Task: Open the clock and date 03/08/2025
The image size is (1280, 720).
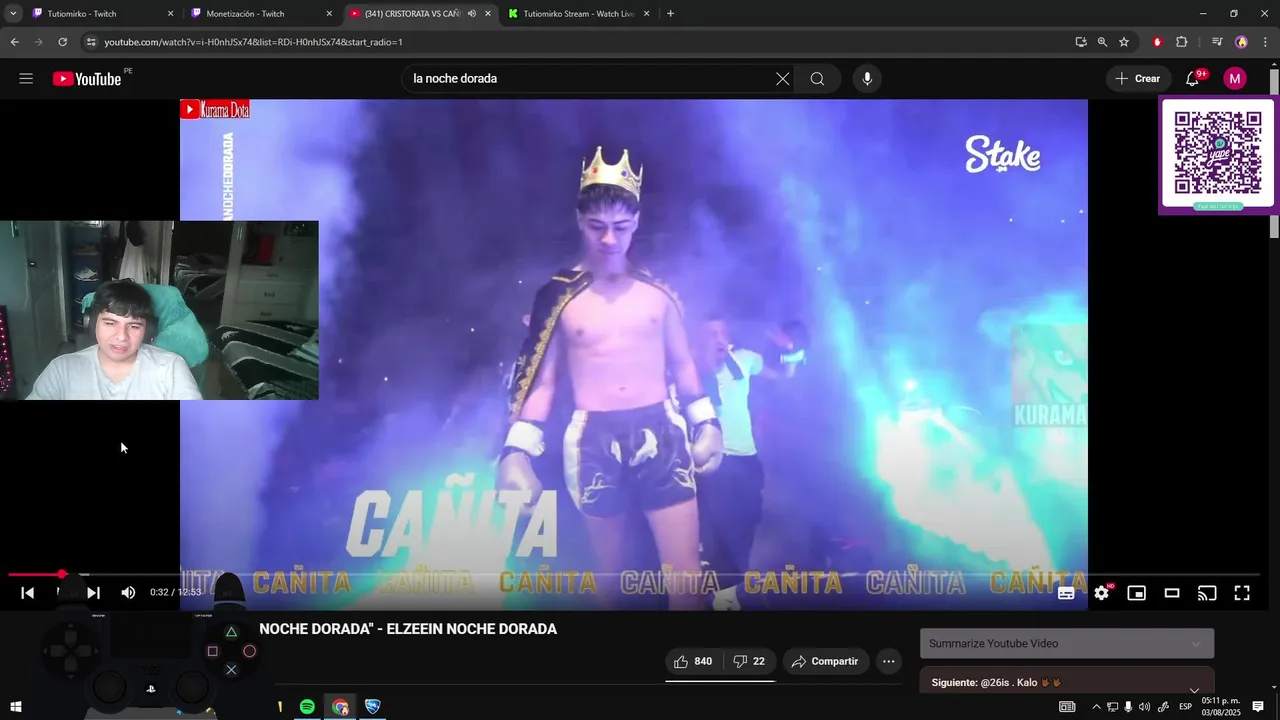Action: pos(1221,707)
